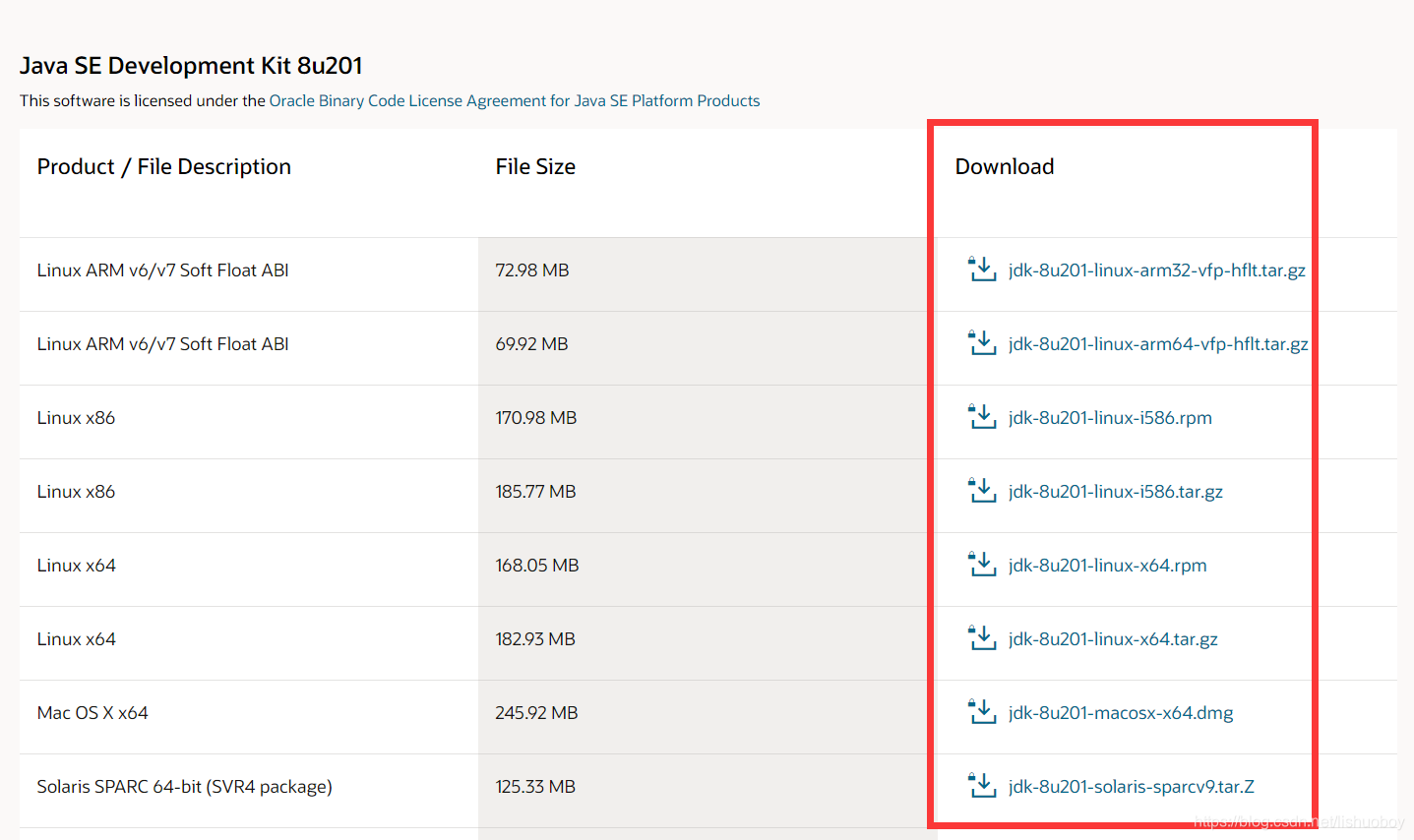
Task: Download jdk-8u201-macosx-x64.dmg link
Action: [x=1121, y=713]
